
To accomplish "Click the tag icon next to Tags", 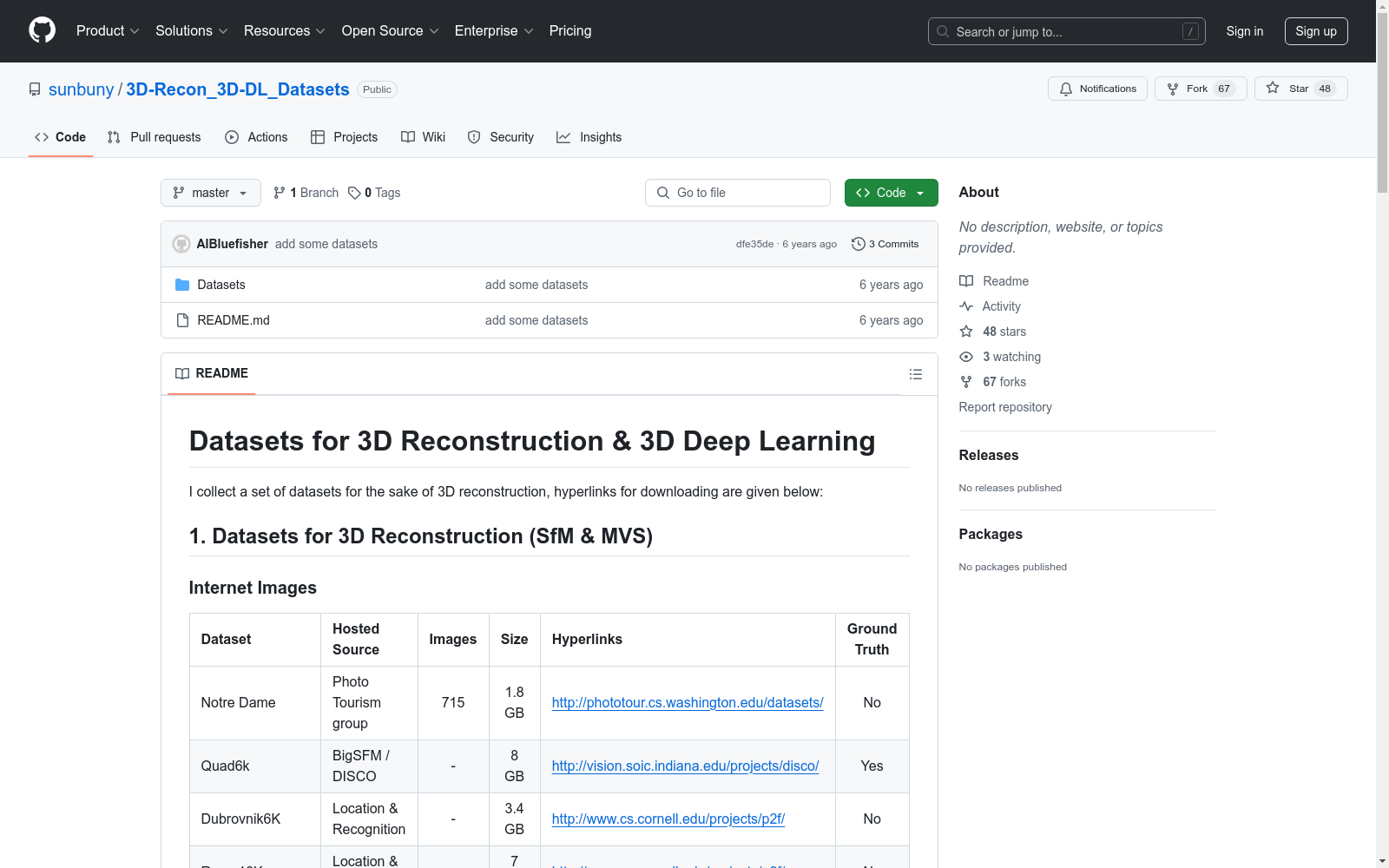I will pos(354,193).
